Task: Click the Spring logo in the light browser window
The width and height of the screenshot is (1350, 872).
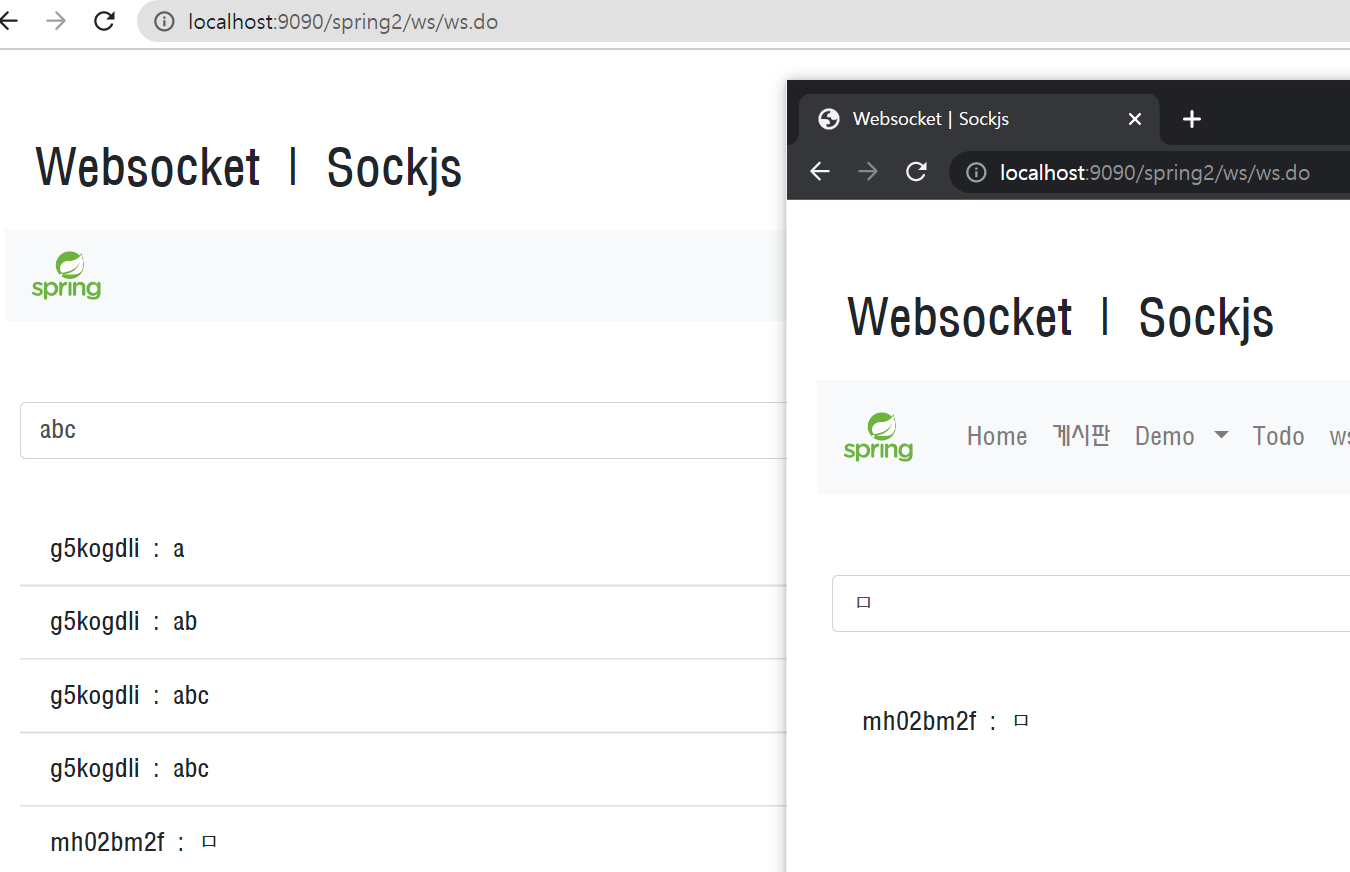Action: 66,275
